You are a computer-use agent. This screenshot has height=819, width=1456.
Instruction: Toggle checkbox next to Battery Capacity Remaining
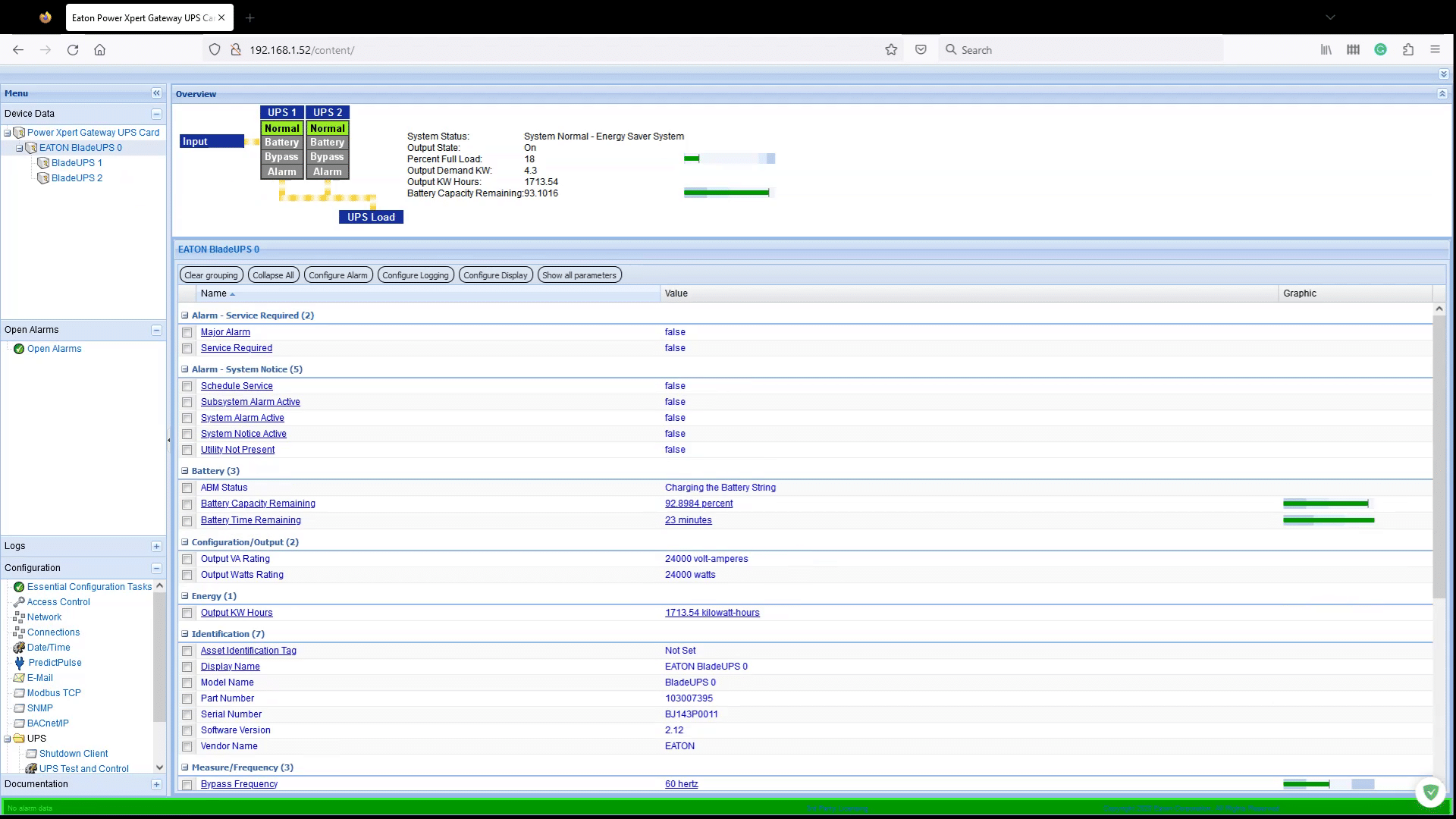click(187, 504)
